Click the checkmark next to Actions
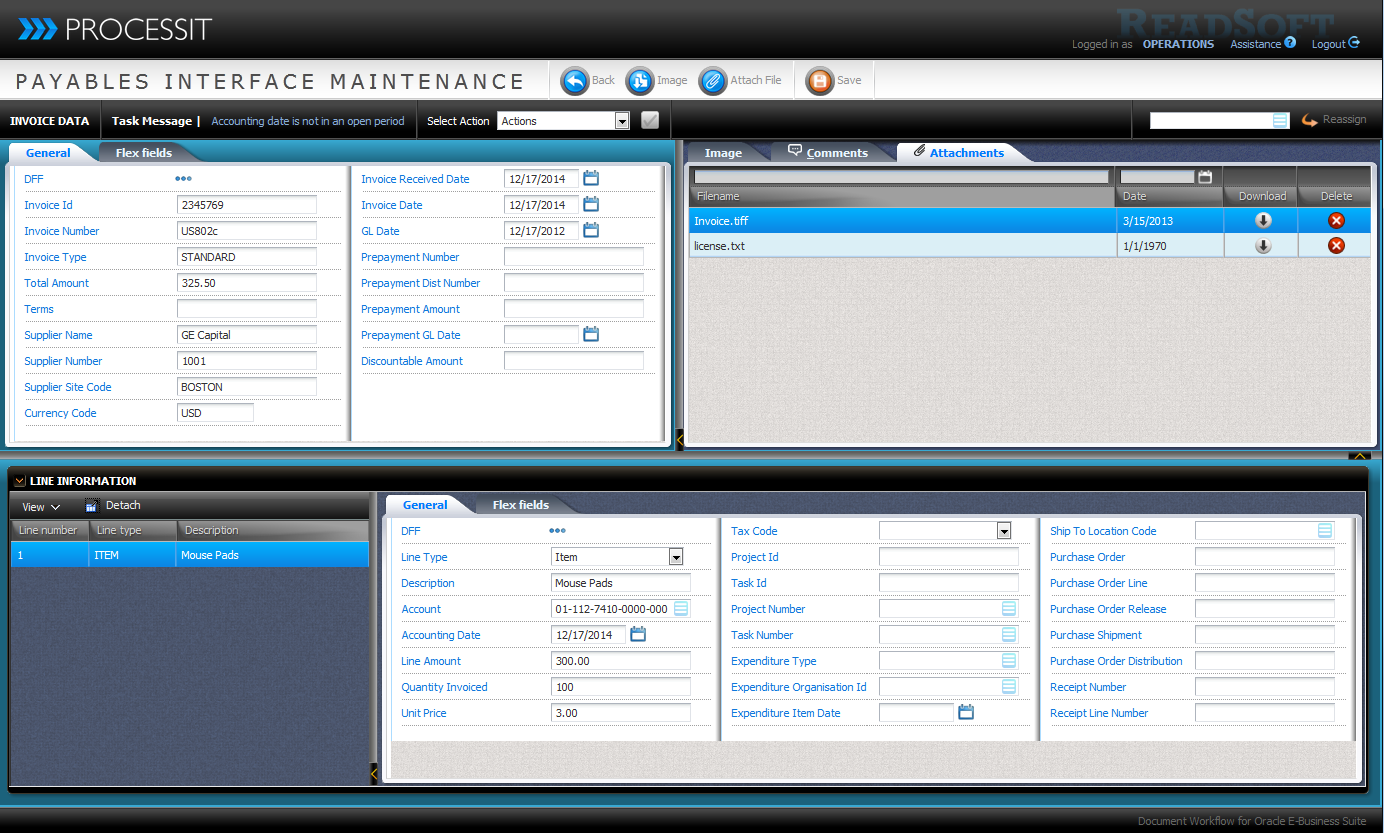The height and width of the screenshot is (833, 1384). [x=650, y=121]
